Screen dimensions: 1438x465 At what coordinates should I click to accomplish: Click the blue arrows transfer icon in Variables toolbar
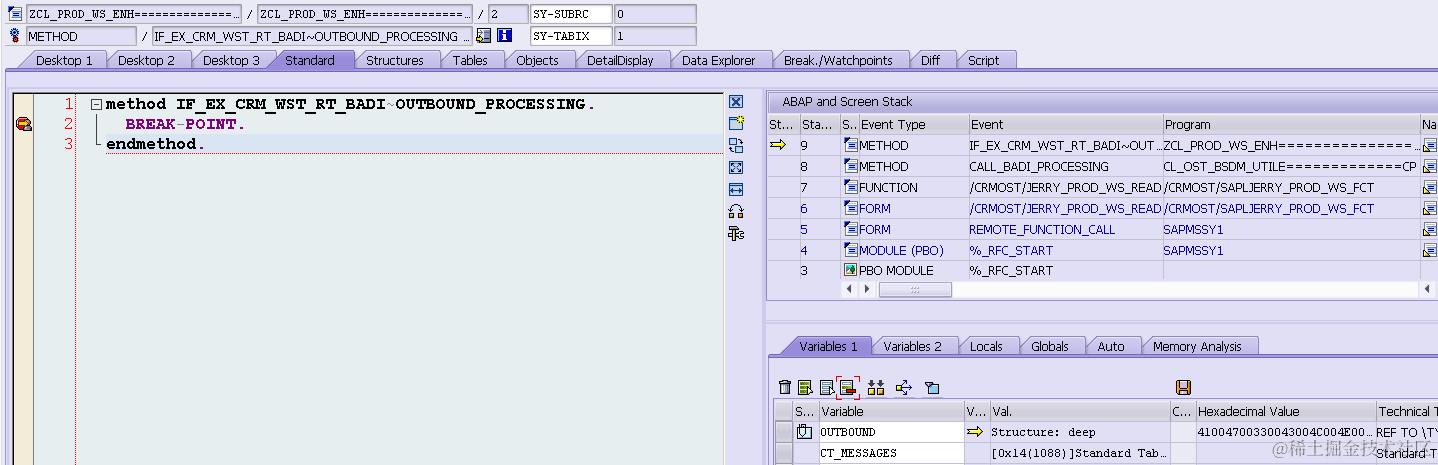904,387
